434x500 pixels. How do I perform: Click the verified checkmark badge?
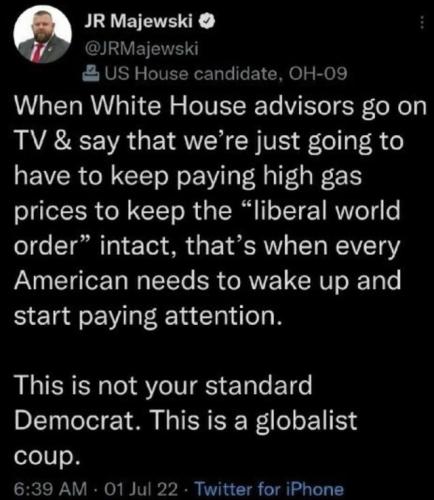[x=207, y=22]
